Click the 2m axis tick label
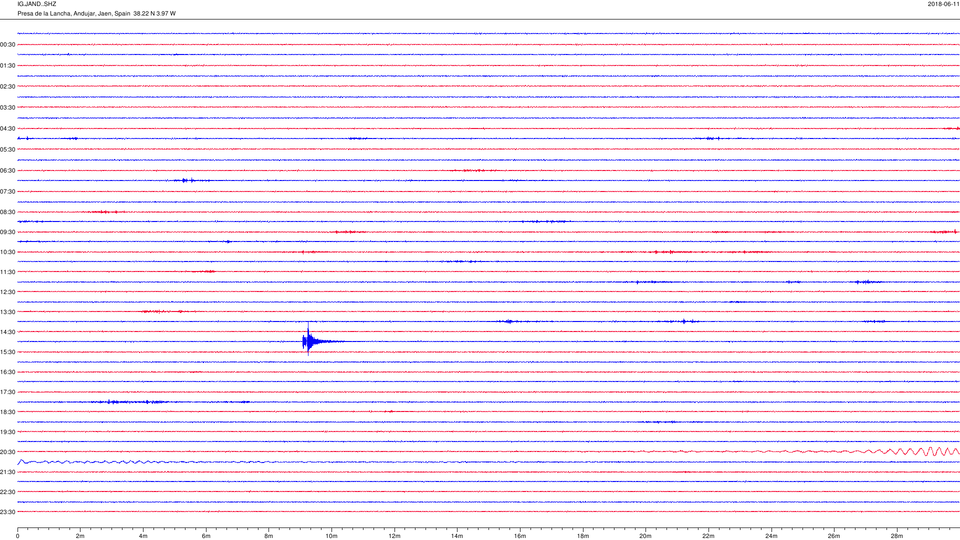 tap(80, 536)
